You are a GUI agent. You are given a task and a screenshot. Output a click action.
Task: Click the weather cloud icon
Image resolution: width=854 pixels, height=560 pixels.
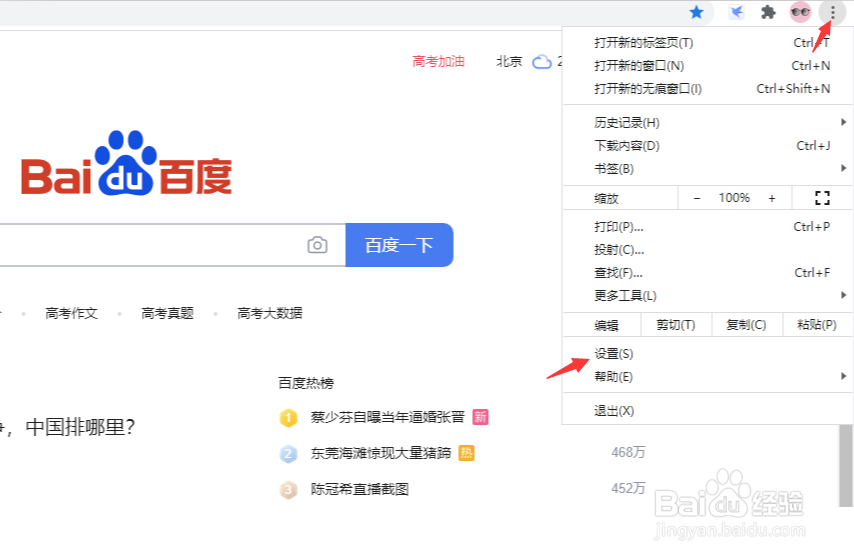[x=542, y=62]
